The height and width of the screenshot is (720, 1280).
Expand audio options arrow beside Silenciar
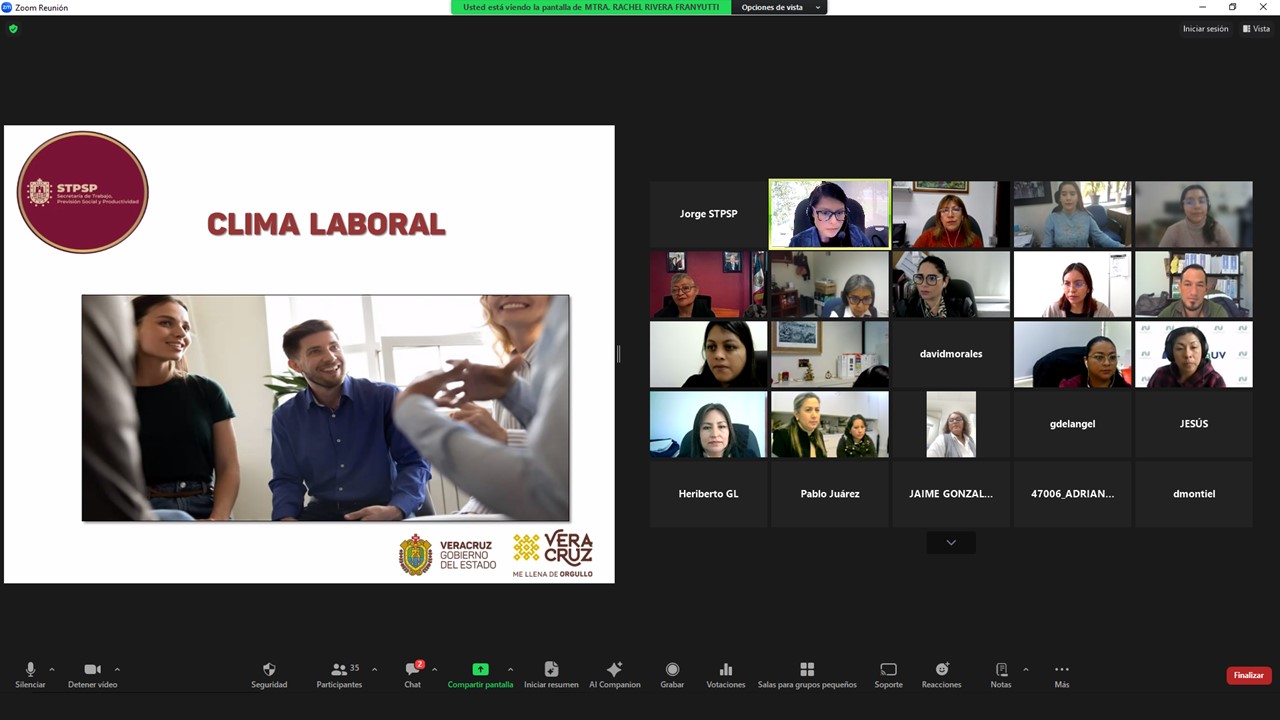point(52,669)
